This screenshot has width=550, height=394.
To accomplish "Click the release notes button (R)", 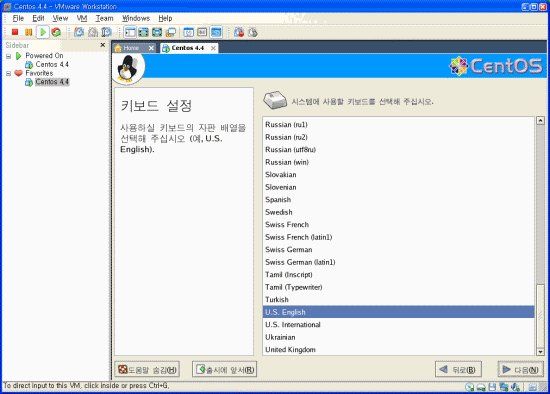I will coord(224,369).
